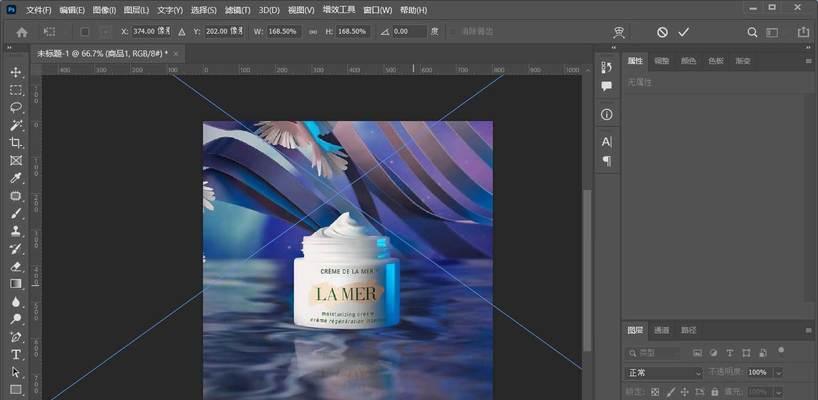Click the Share export icon
The width and height of the screenshot is (818, 400).
(803, 32)
